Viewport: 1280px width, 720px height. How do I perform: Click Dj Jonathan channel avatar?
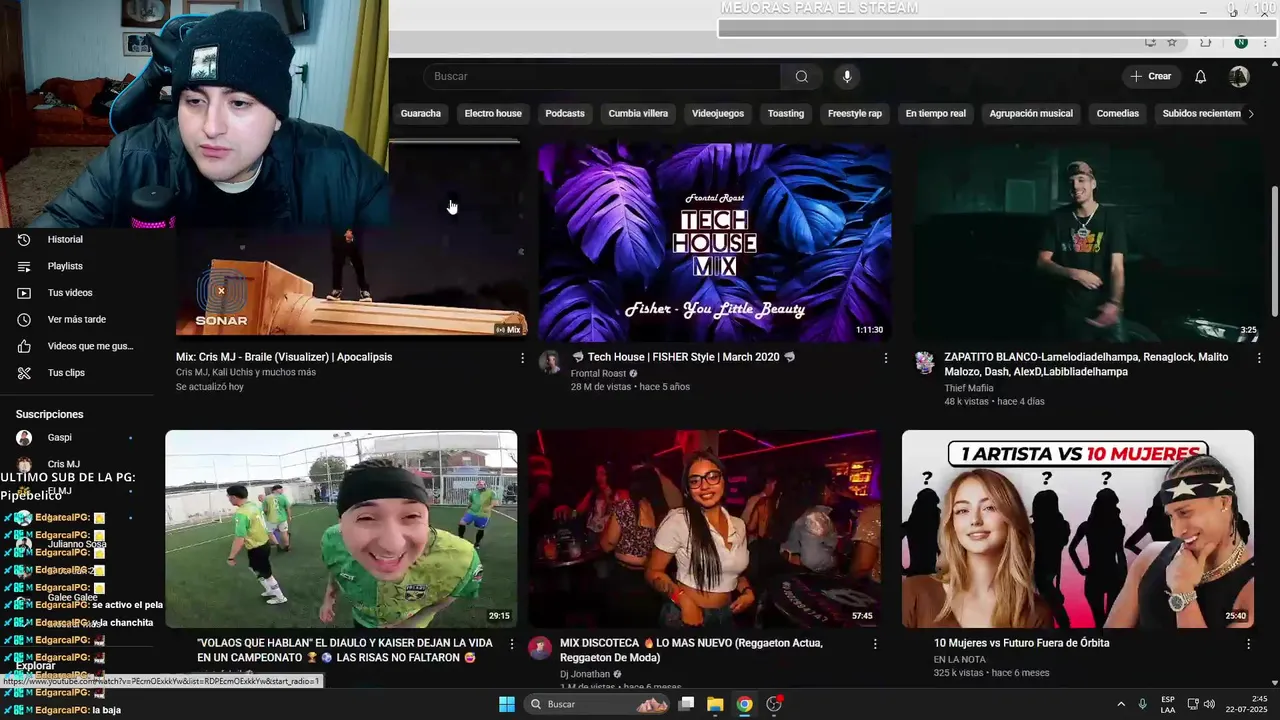point(540,648)
